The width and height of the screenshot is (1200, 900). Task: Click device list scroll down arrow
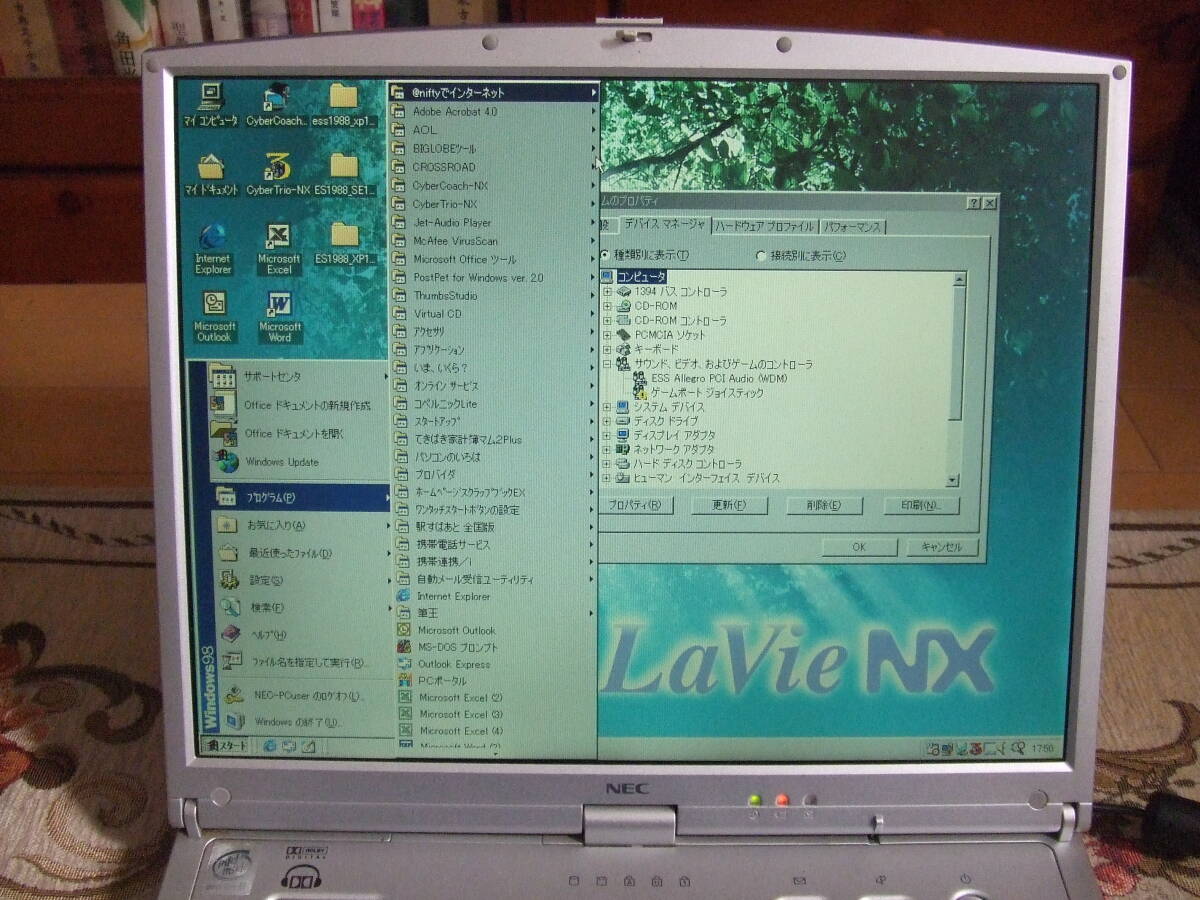(x=952, y=480)
